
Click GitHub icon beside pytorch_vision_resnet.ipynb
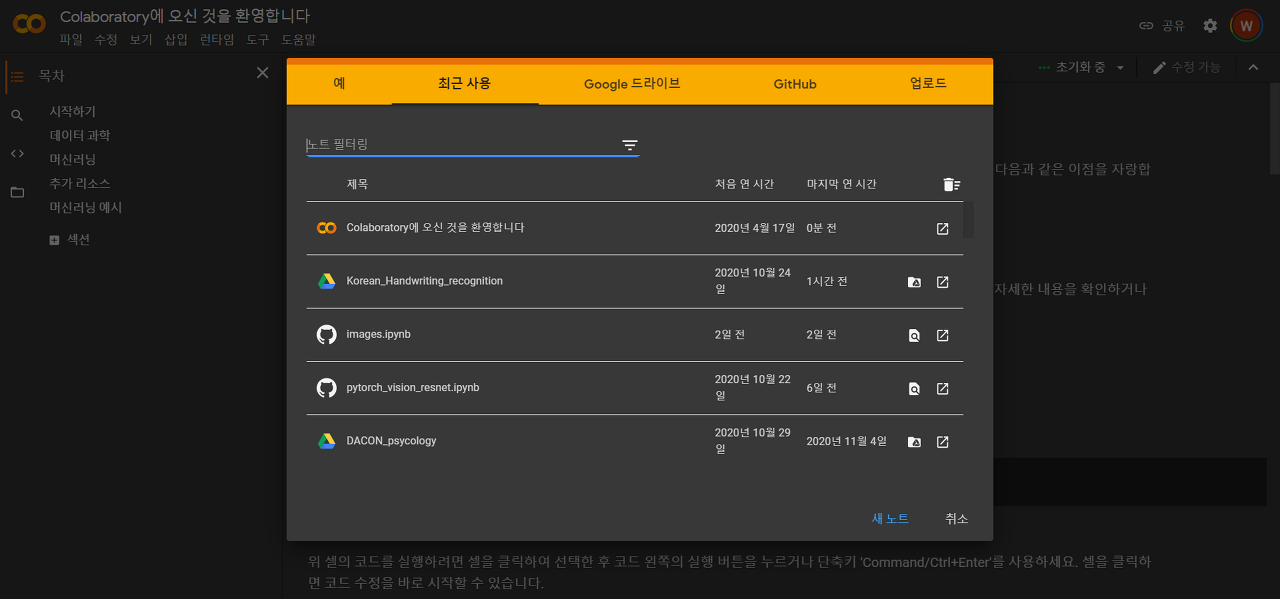(x=326, y=387)
